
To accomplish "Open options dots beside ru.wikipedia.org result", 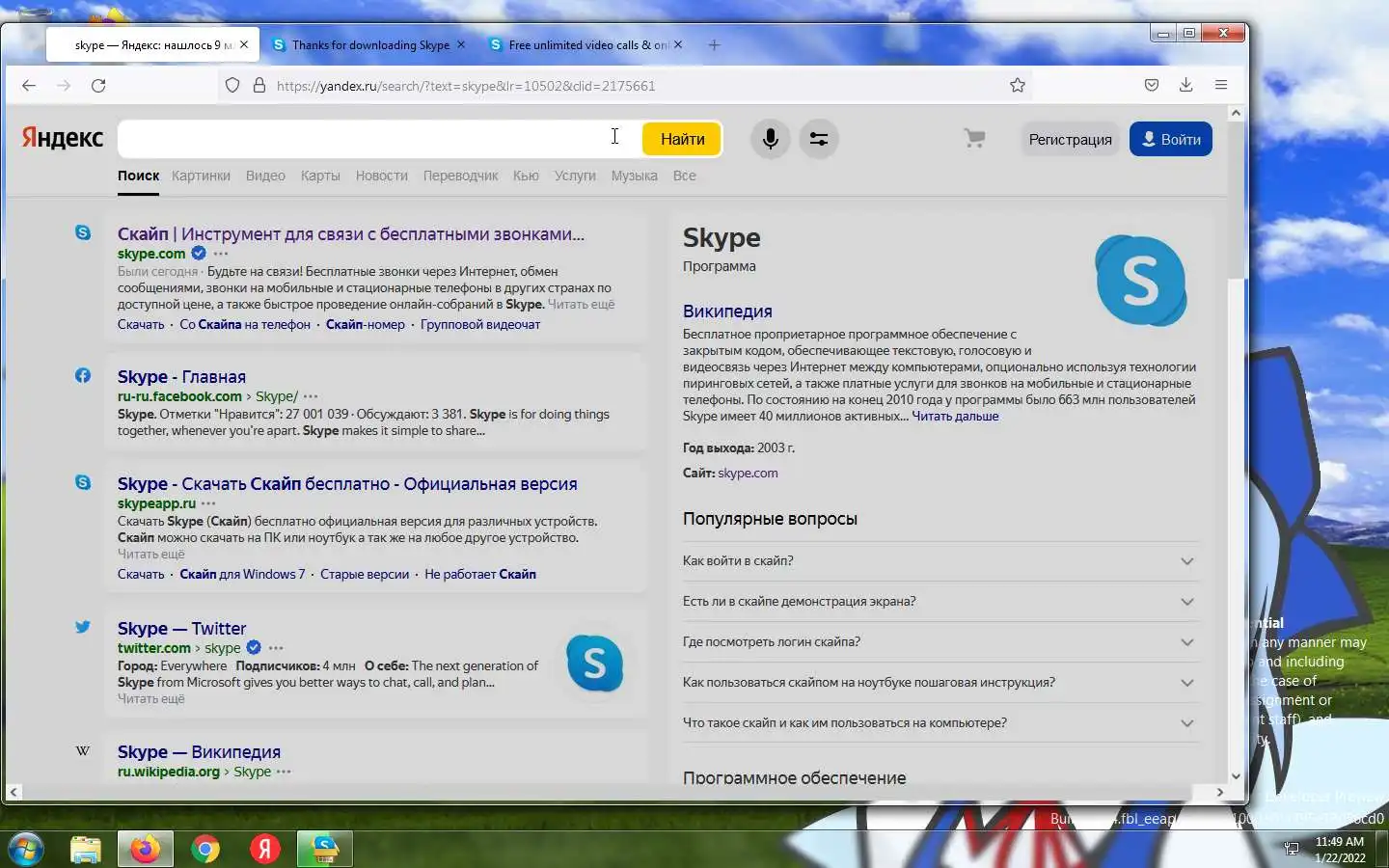I will (284, 772).
